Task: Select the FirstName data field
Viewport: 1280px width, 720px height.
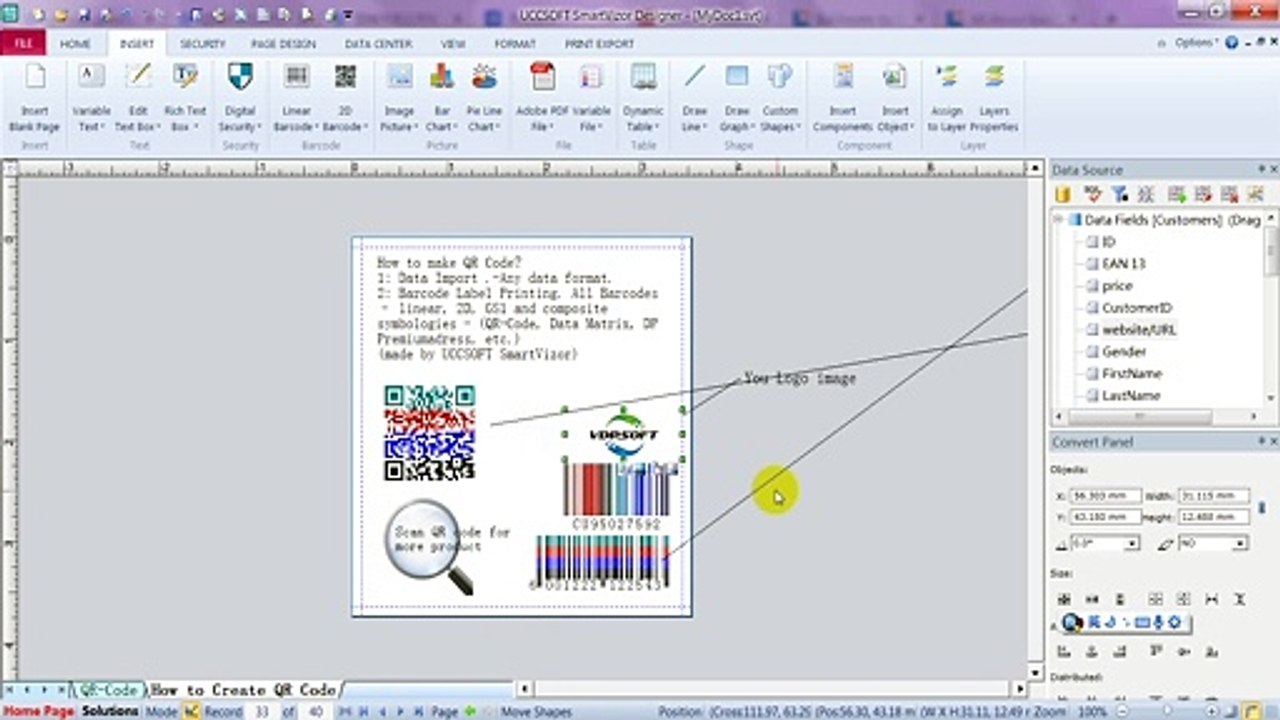Action: click(1131, 374)
